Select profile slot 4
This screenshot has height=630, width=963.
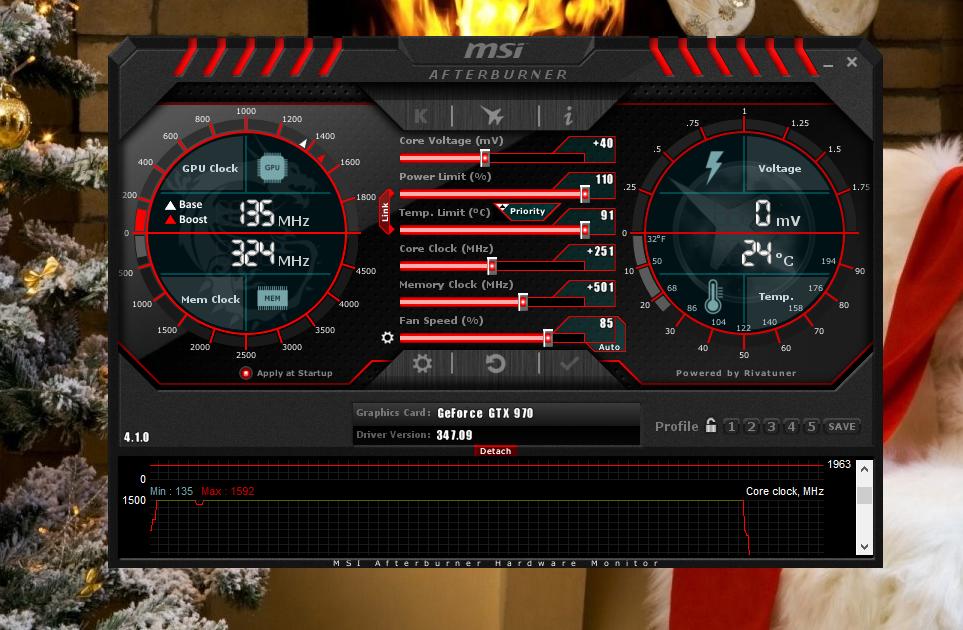pos(791,426)
